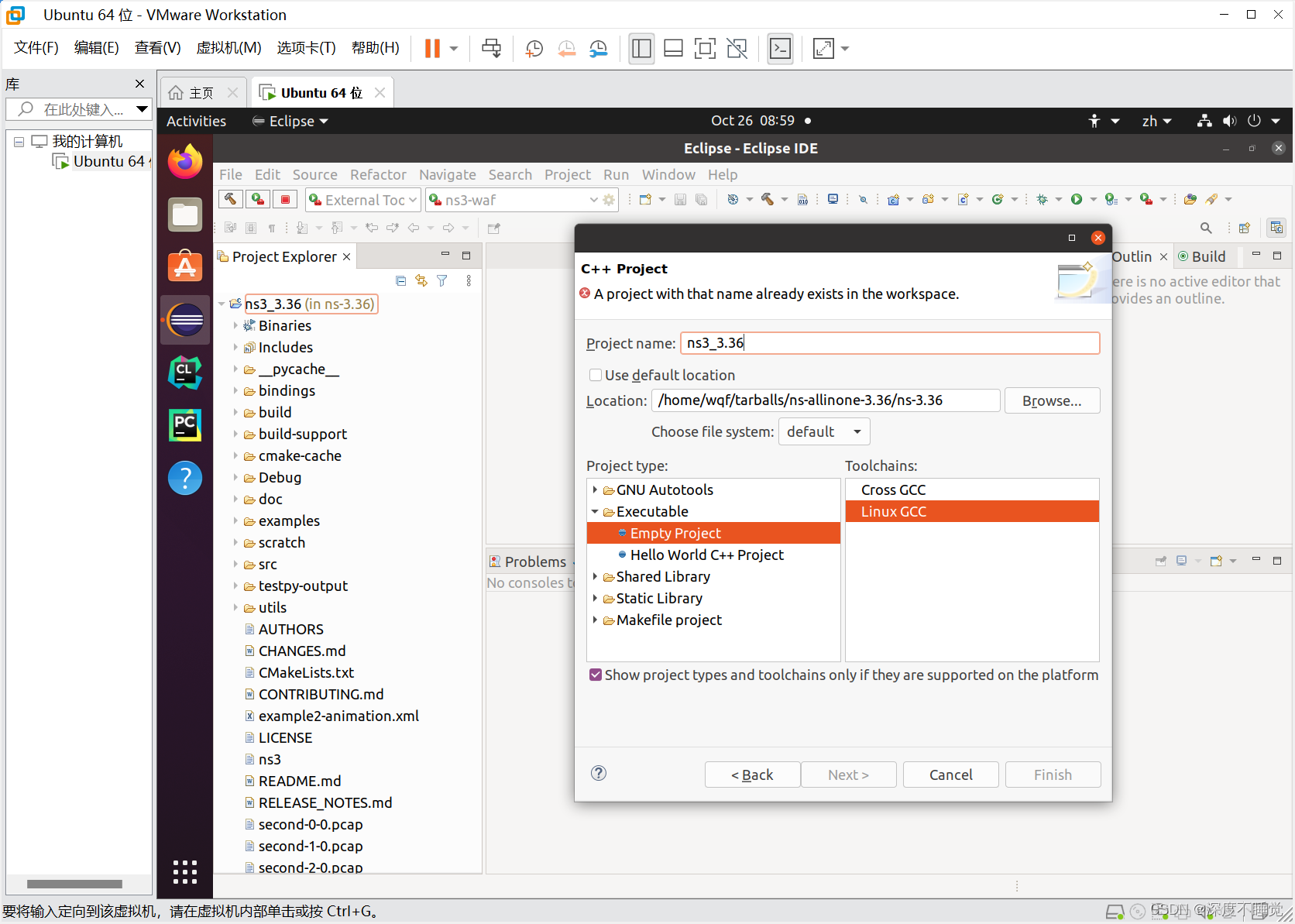
Task: Open the Window menu
Action: point(668,174)
